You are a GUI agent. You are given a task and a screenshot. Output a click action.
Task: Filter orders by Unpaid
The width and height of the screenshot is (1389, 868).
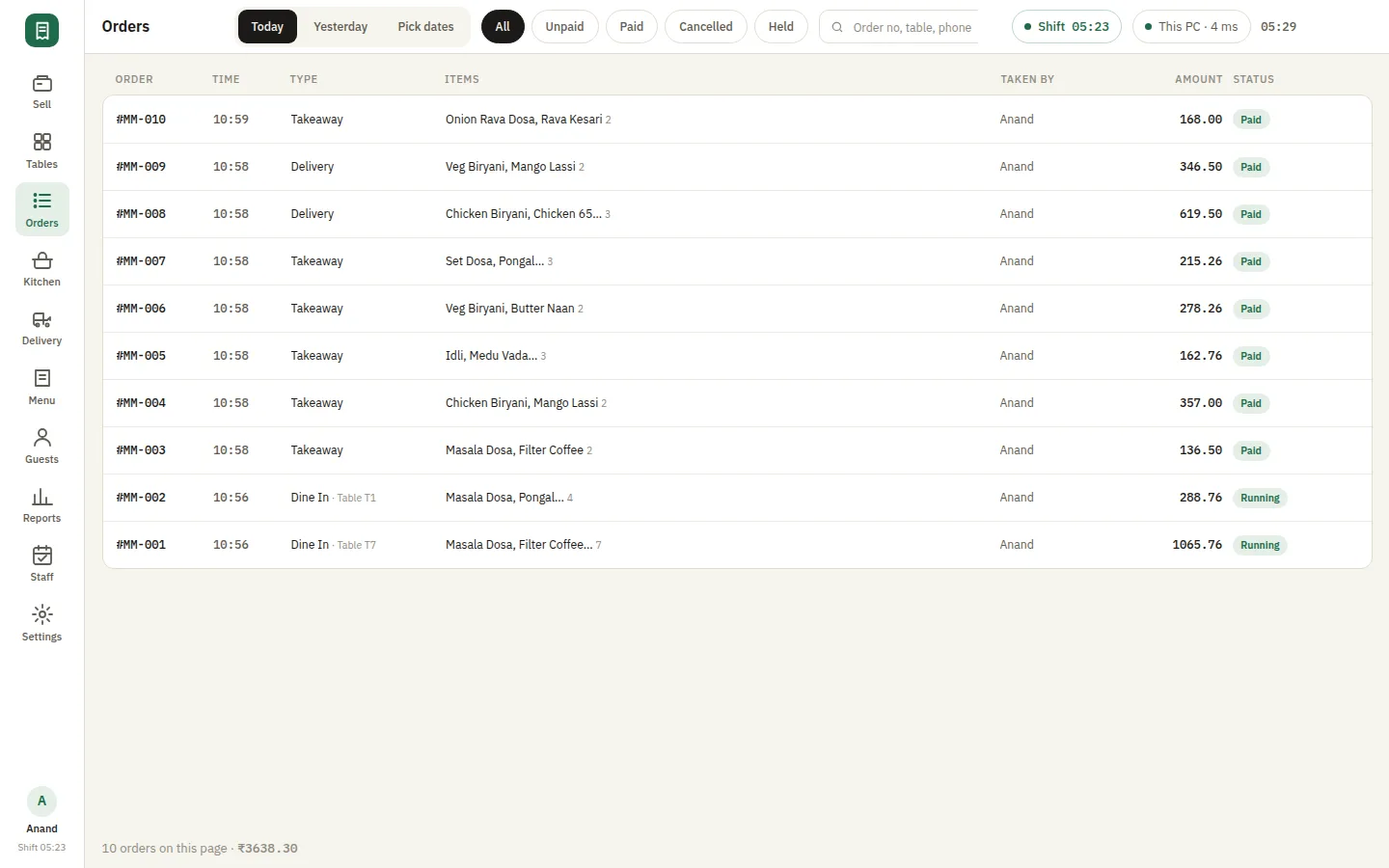pyautogui.click(x=564, y=27)
